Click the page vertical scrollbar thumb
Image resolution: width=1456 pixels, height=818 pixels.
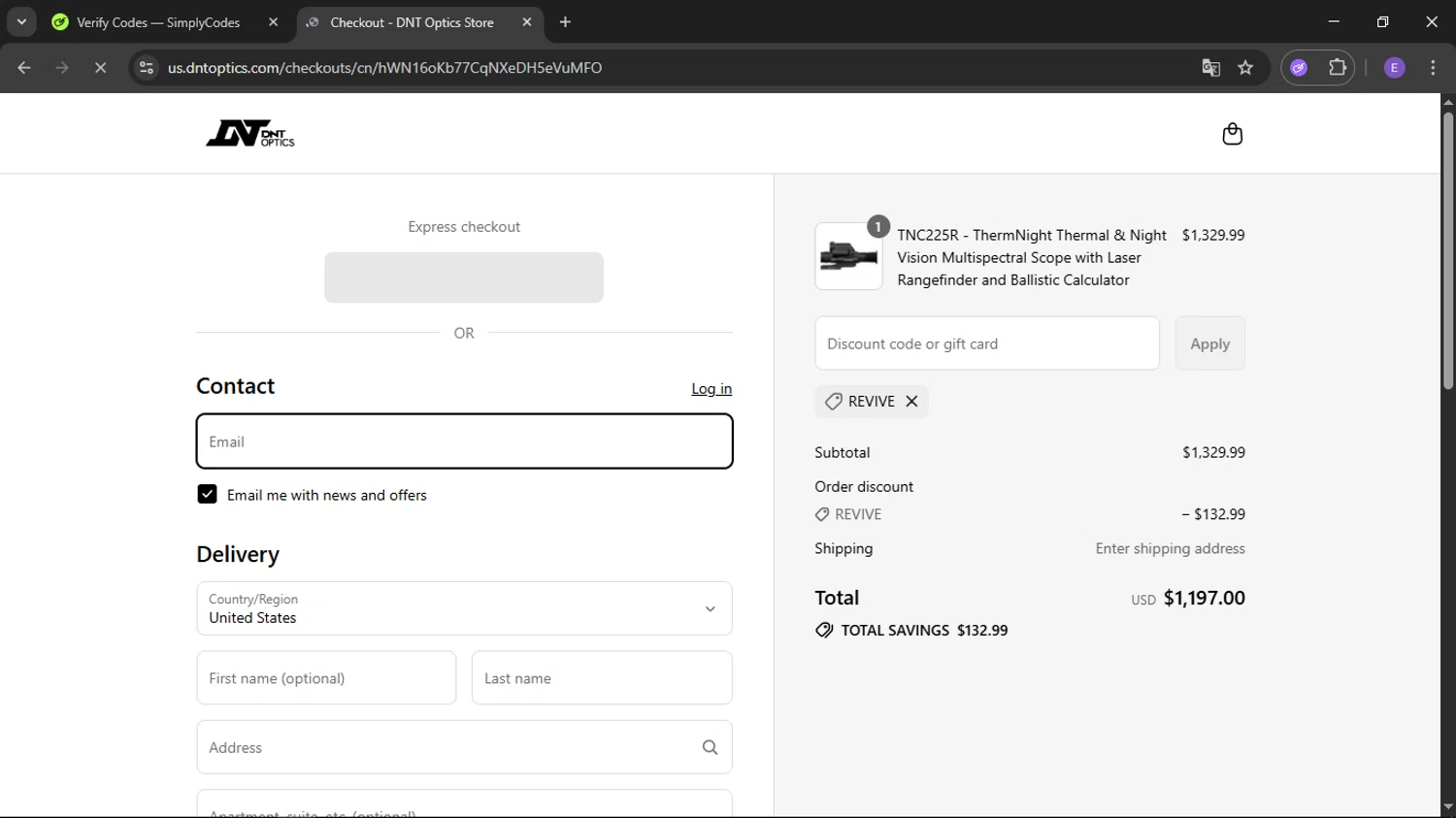1447,251
